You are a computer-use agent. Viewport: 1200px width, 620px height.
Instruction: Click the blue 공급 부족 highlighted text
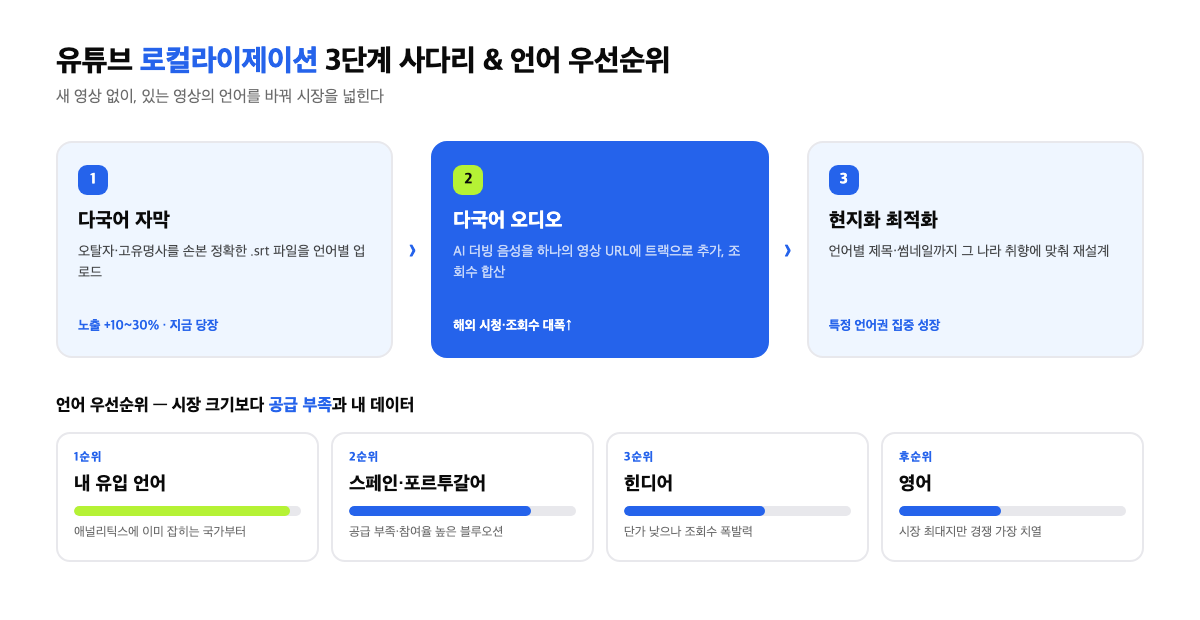pos(300,405)
